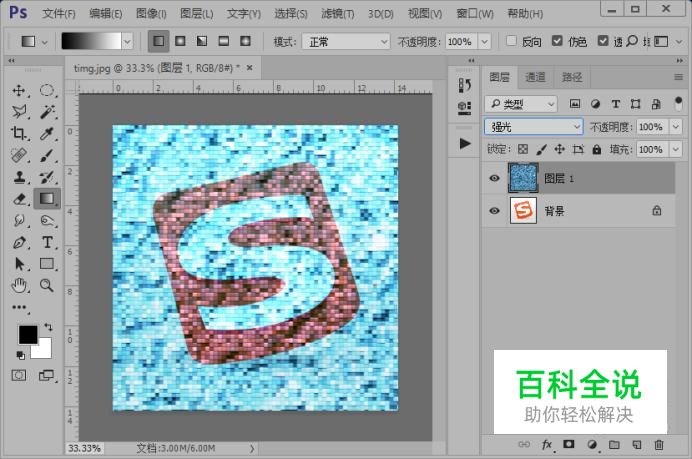The width and height of the screenshot is (692, 459).
Task: Open the options bar opacity slider arrow
Action: coord(485,42)
